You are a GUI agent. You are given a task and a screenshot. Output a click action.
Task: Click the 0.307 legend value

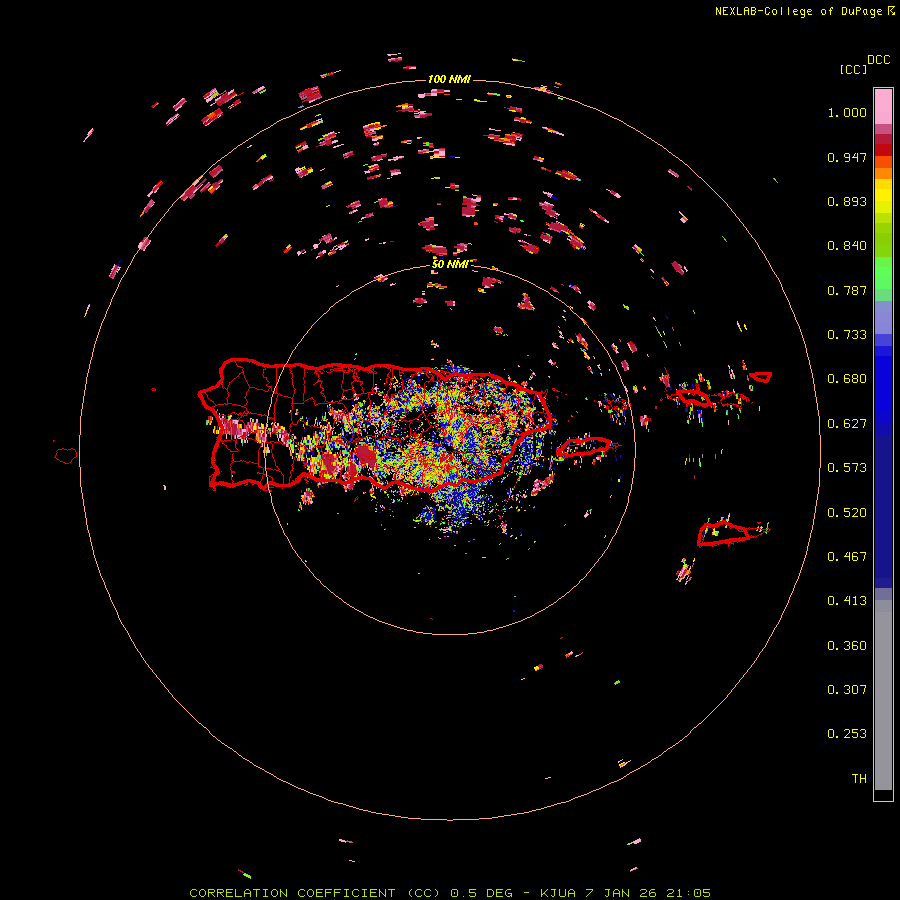[847, 690]
